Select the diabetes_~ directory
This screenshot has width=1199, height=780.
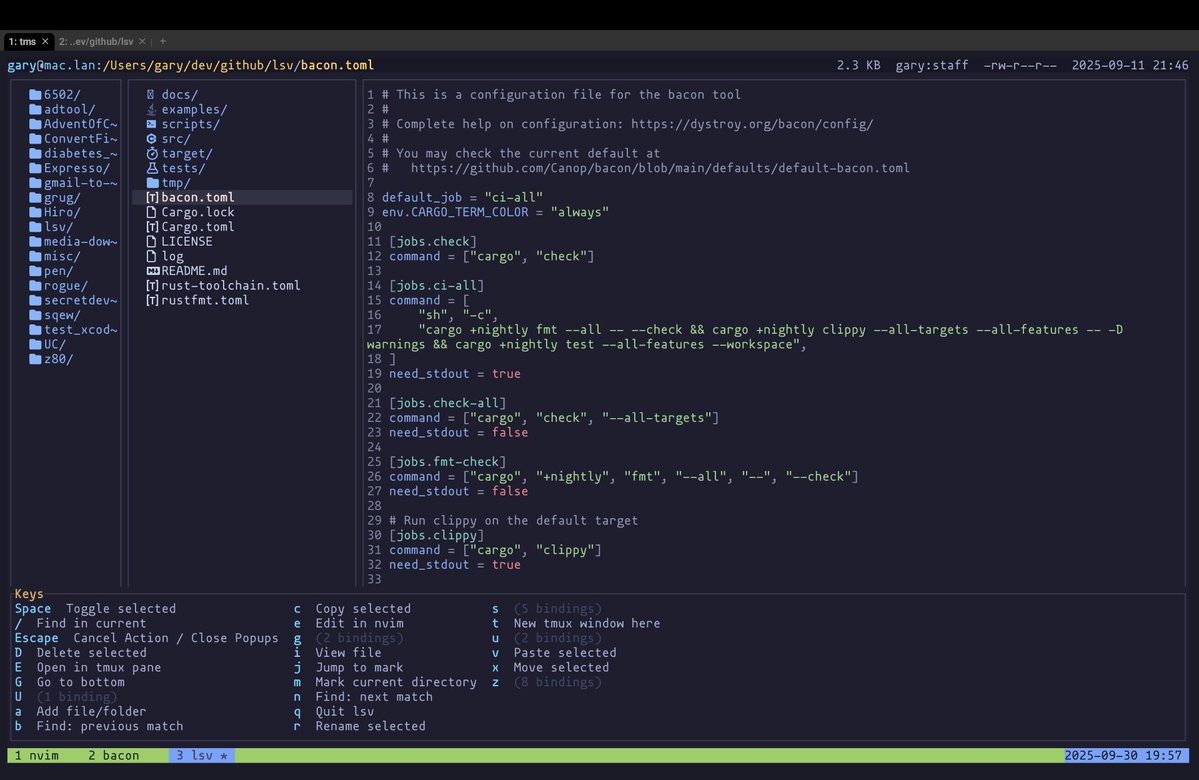tap(73, 154)
